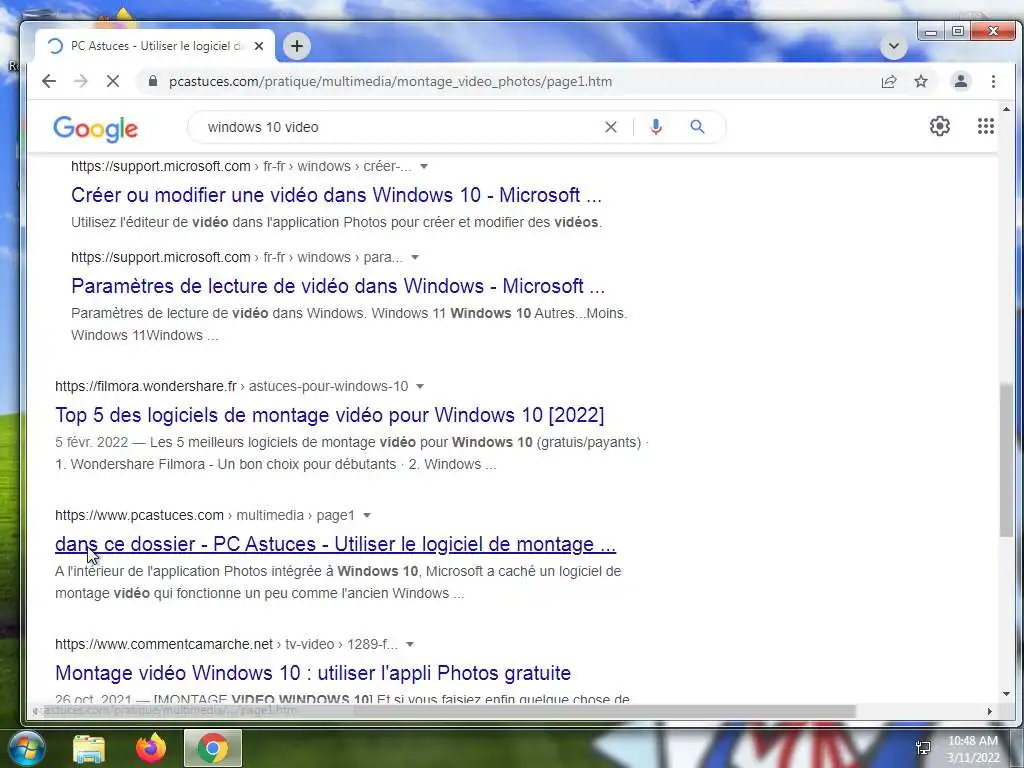Image resolution: width=1024 pixels, height=768 pixels.
Task: Open a new tab with plus button
Action: coord(296,46)
